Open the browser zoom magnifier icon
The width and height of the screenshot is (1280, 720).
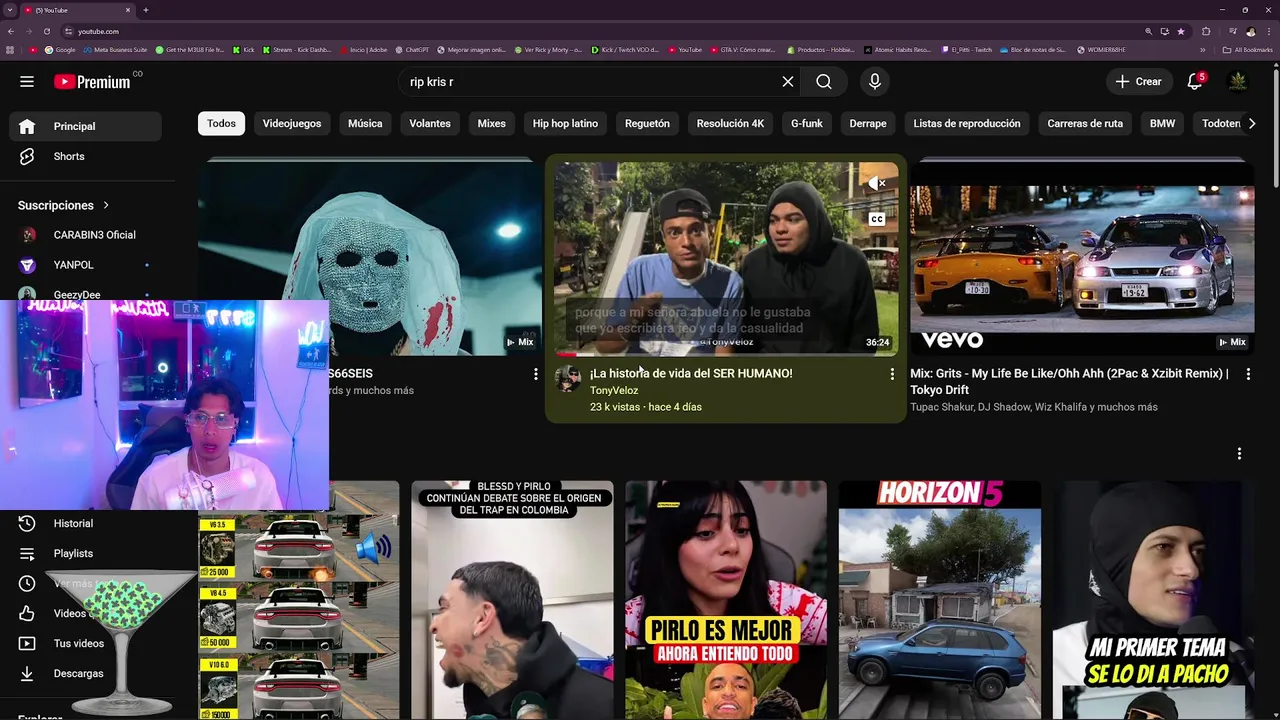[1149, 31]
